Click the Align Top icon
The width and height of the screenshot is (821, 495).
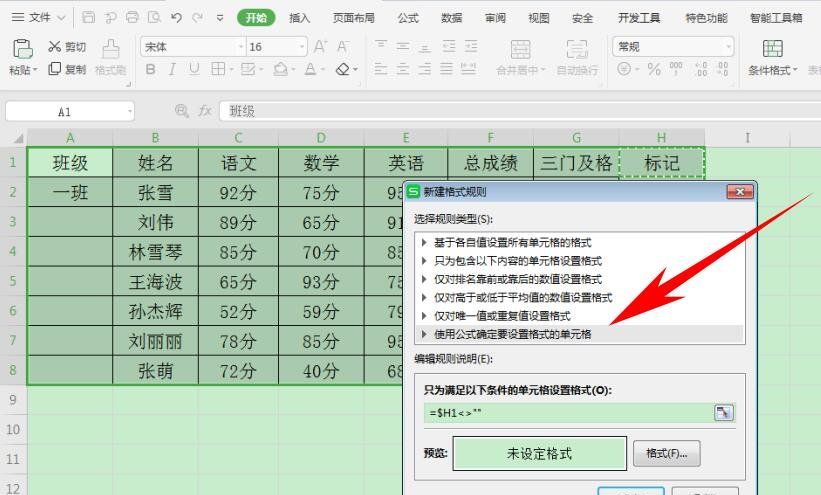tap(381, 46)
